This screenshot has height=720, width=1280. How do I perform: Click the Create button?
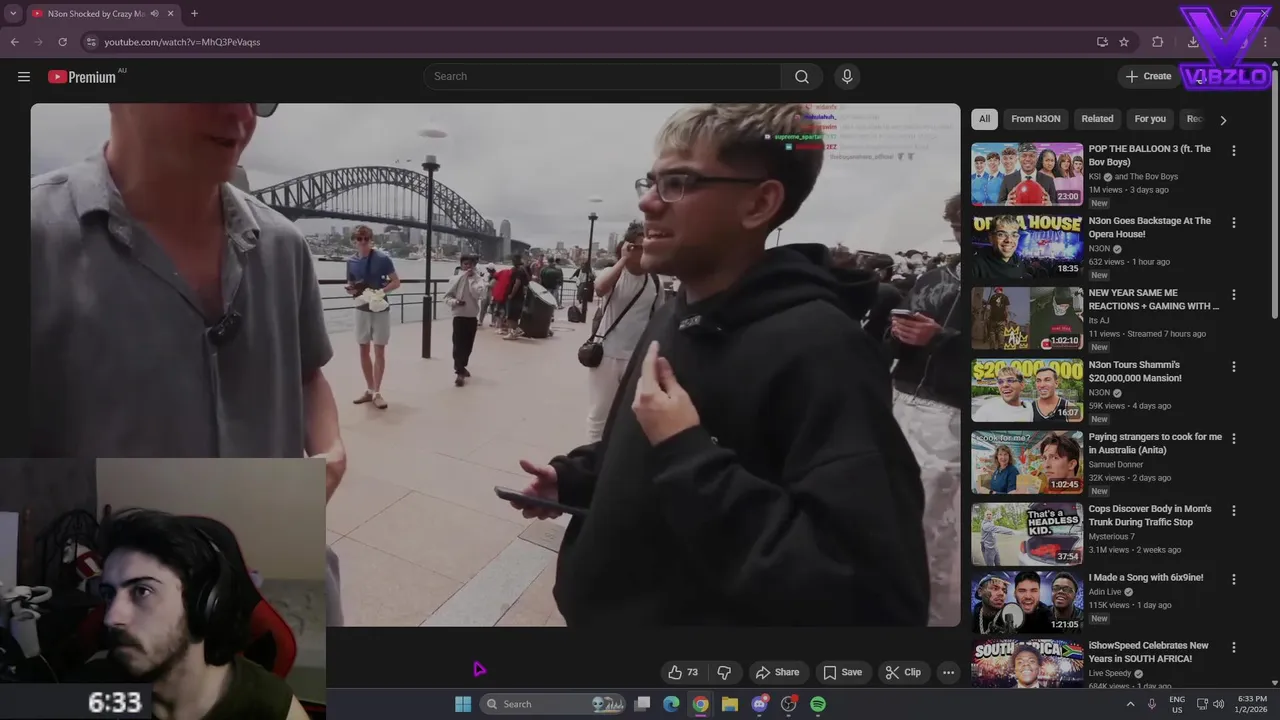coord(1148,77)
